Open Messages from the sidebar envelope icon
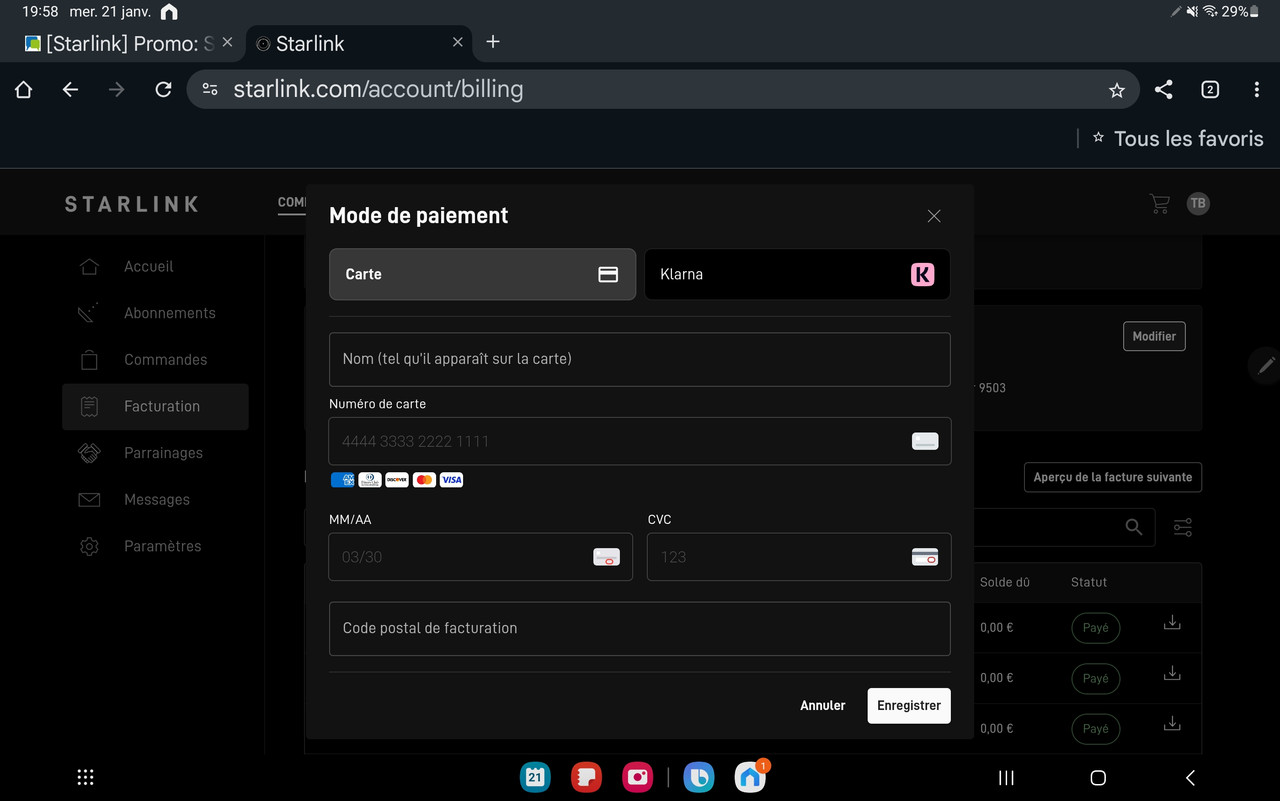The width and height of the screenshot is (1280, 801). (88, 499)
